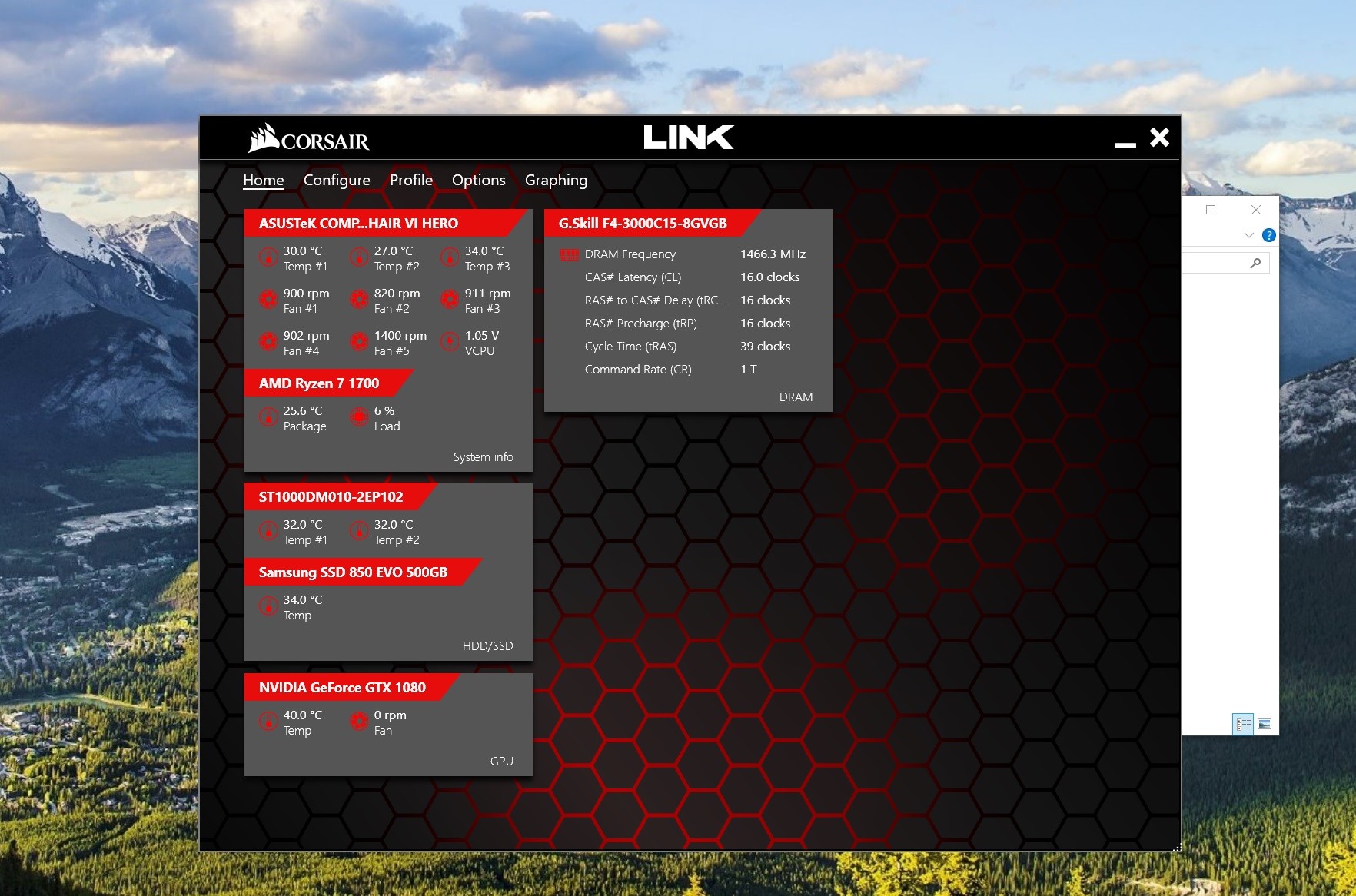Click the HDD/SSD panel label
Image resolution: width=1356 pixels, height=896 pixels.
(488, 645)
